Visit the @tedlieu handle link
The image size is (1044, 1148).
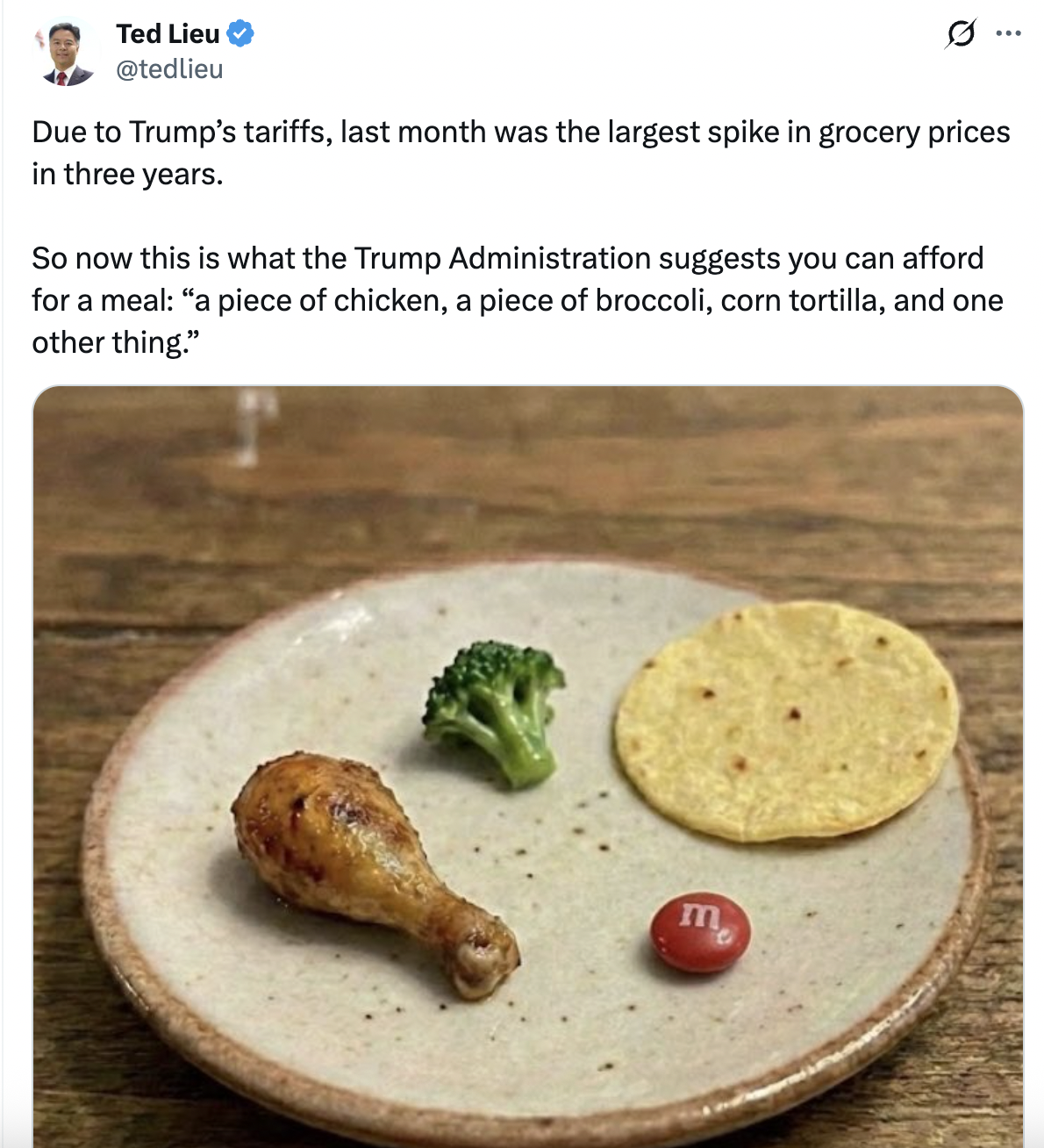click(x=169, y=69)
